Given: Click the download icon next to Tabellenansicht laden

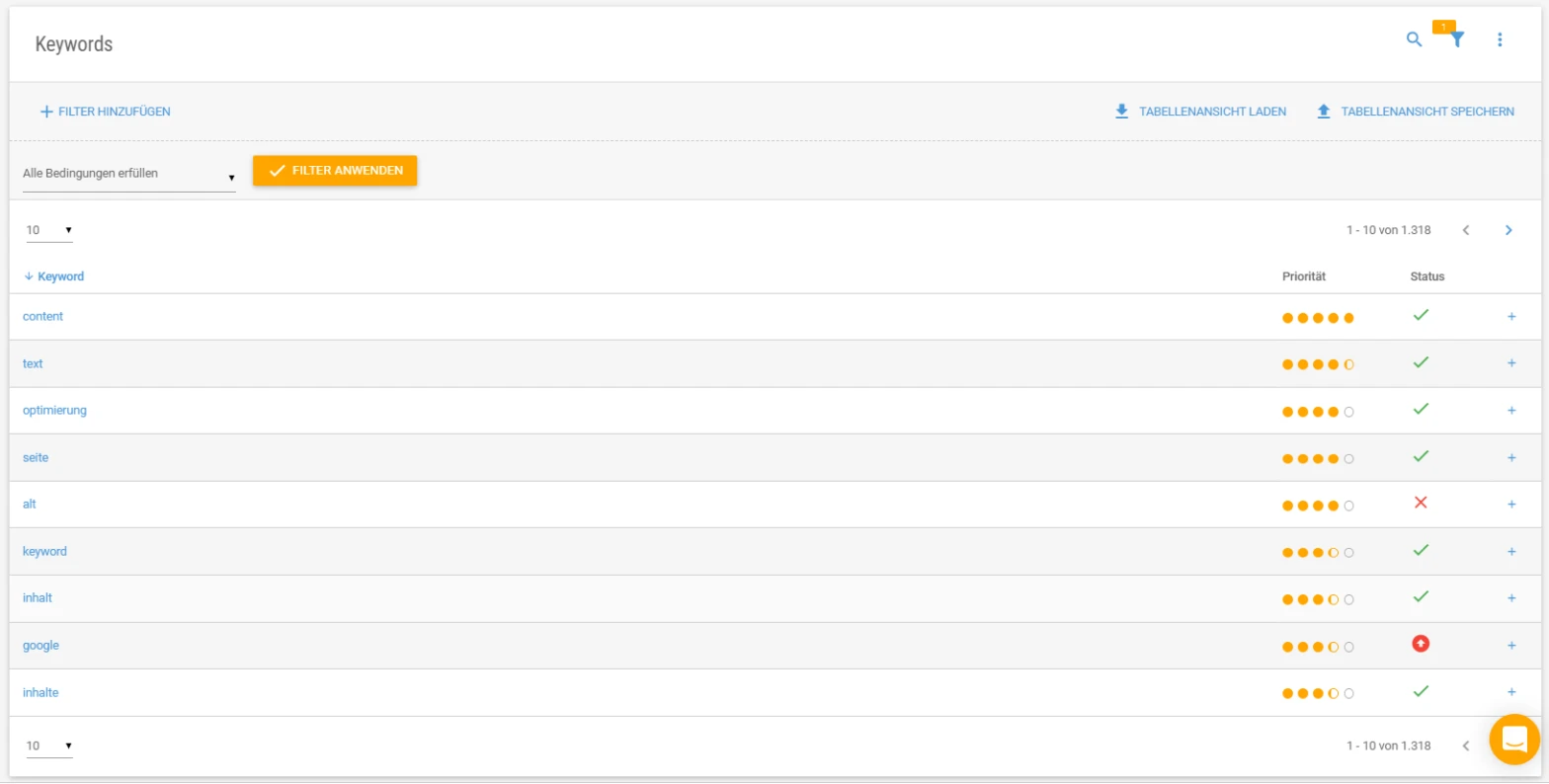Looking at the screenshot, I should point(1121,111).
